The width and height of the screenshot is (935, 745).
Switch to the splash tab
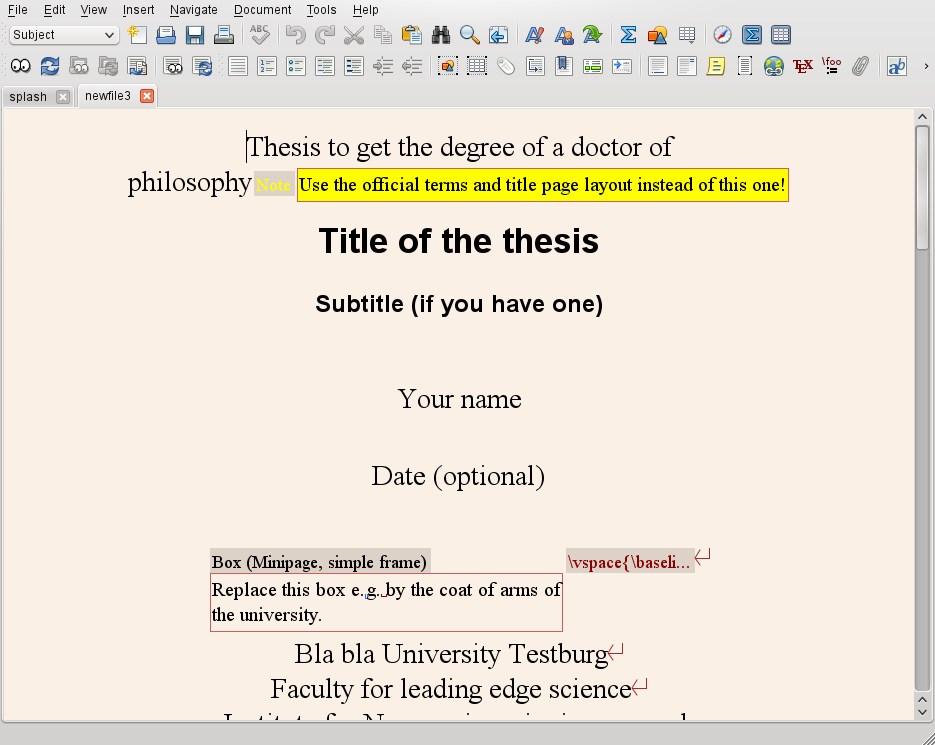(28, 97)
